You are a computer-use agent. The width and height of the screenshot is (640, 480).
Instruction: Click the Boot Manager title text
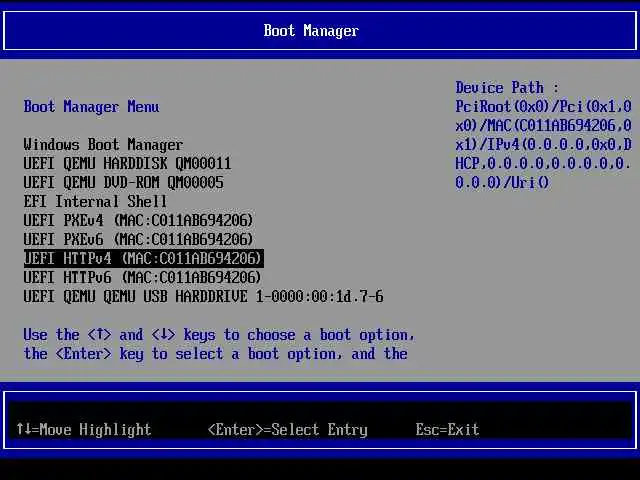[x=311, y=31]
